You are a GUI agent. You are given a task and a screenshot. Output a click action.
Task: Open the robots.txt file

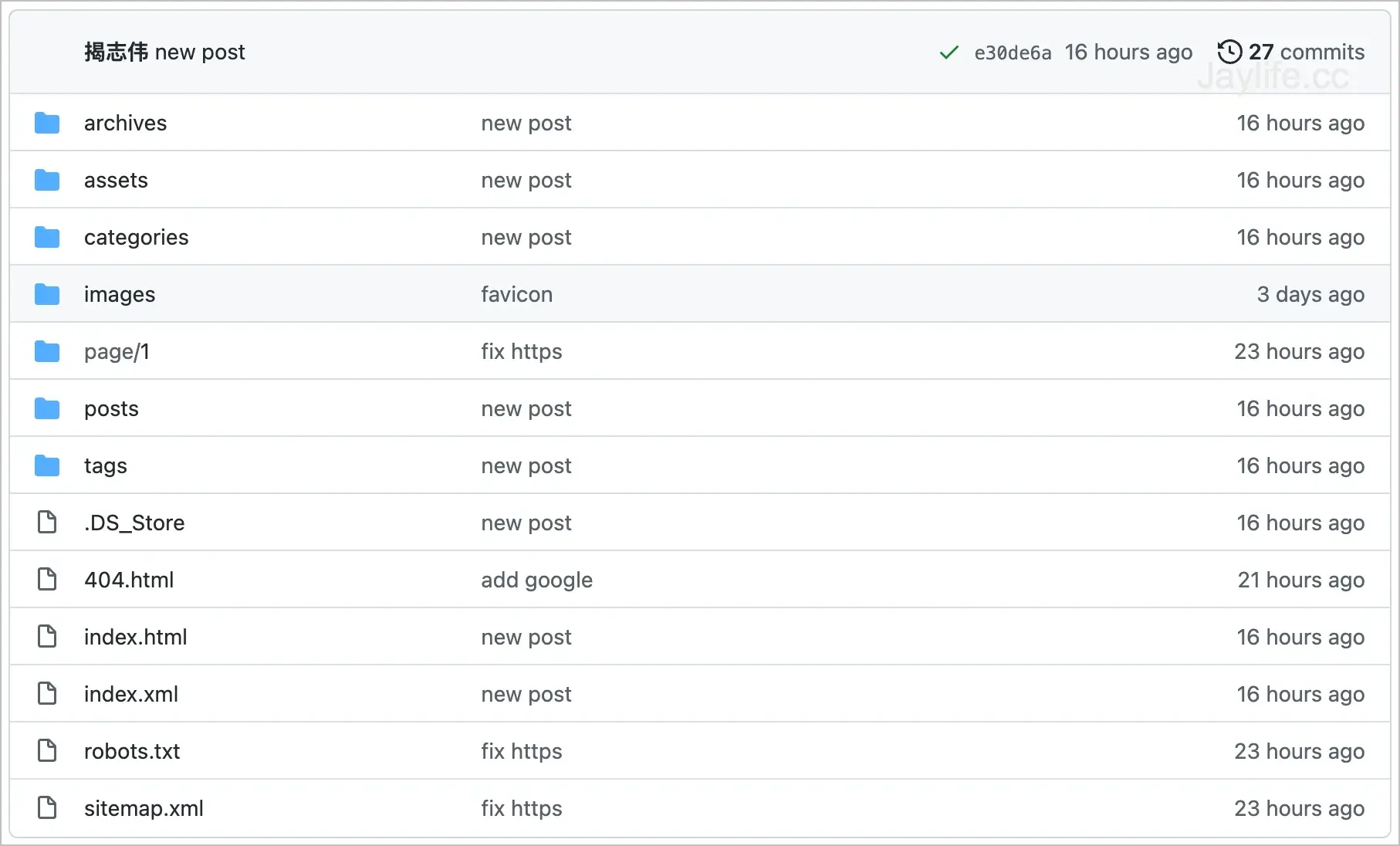(132, 751)
